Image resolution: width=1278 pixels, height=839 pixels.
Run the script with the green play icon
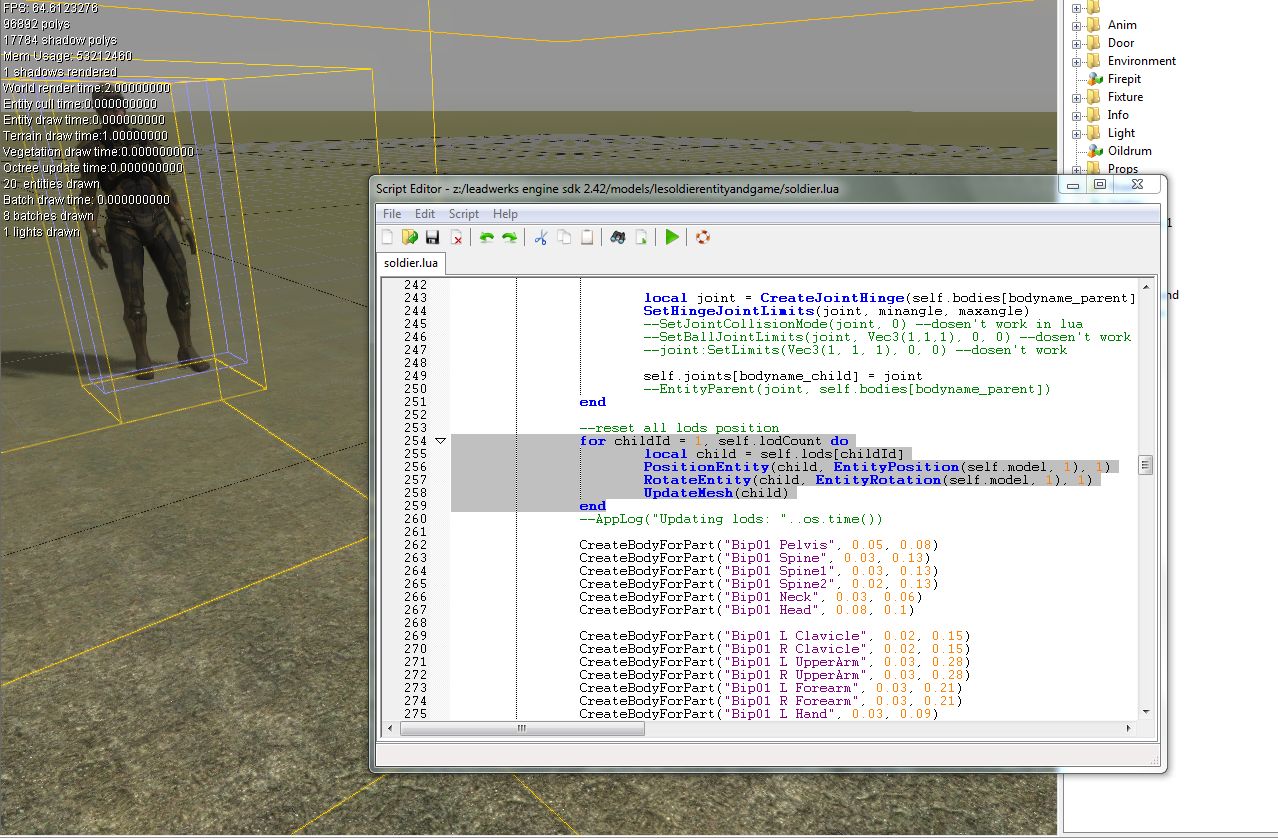pos(671,237)
